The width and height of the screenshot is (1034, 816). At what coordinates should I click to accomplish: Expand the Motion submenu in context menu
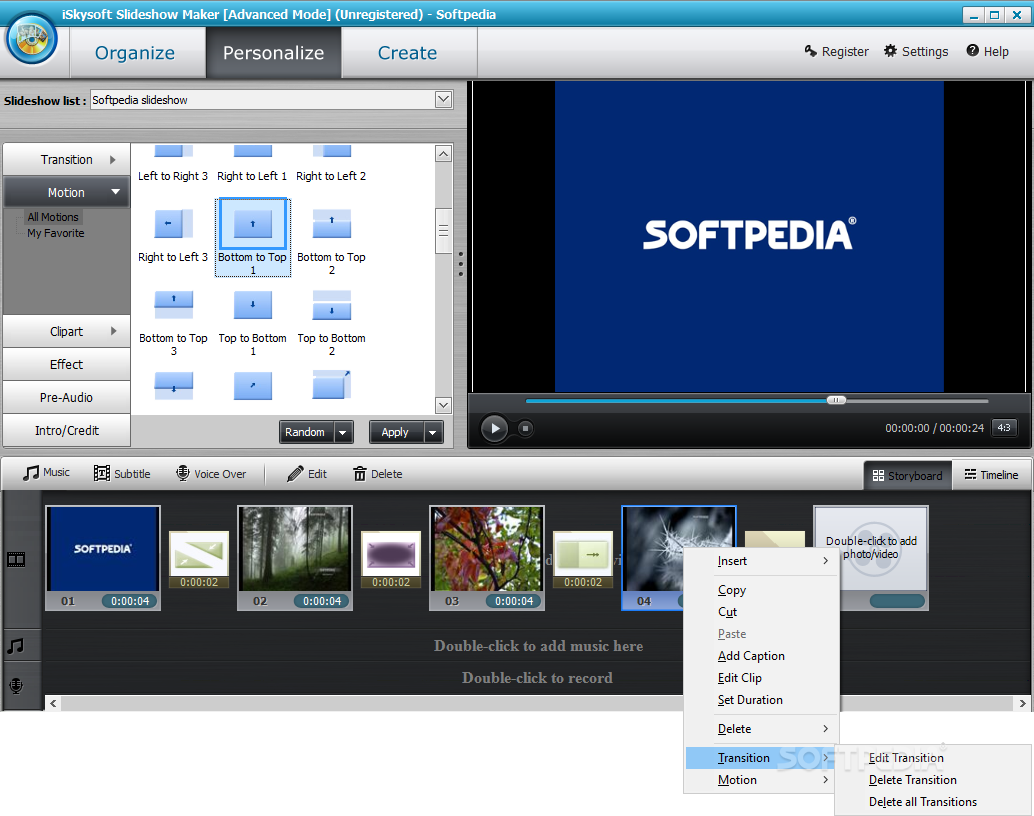coord(761,780)
